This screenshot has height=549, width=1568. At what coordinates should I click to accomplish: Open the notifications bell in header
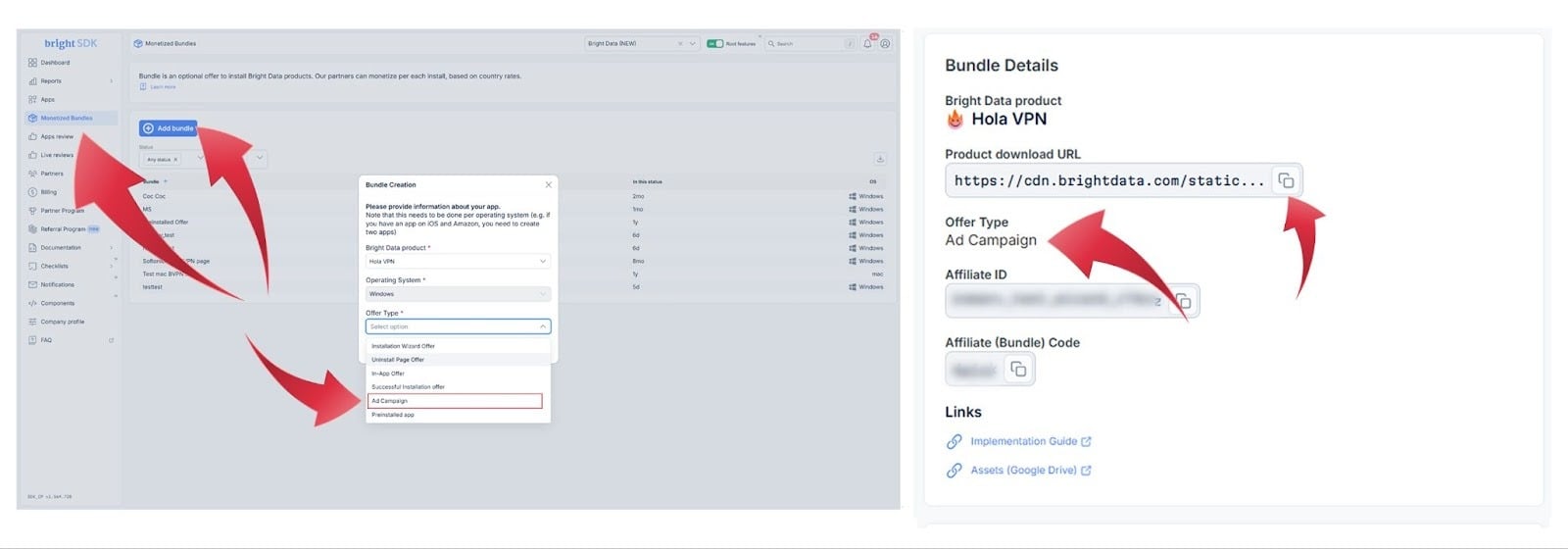867,43
